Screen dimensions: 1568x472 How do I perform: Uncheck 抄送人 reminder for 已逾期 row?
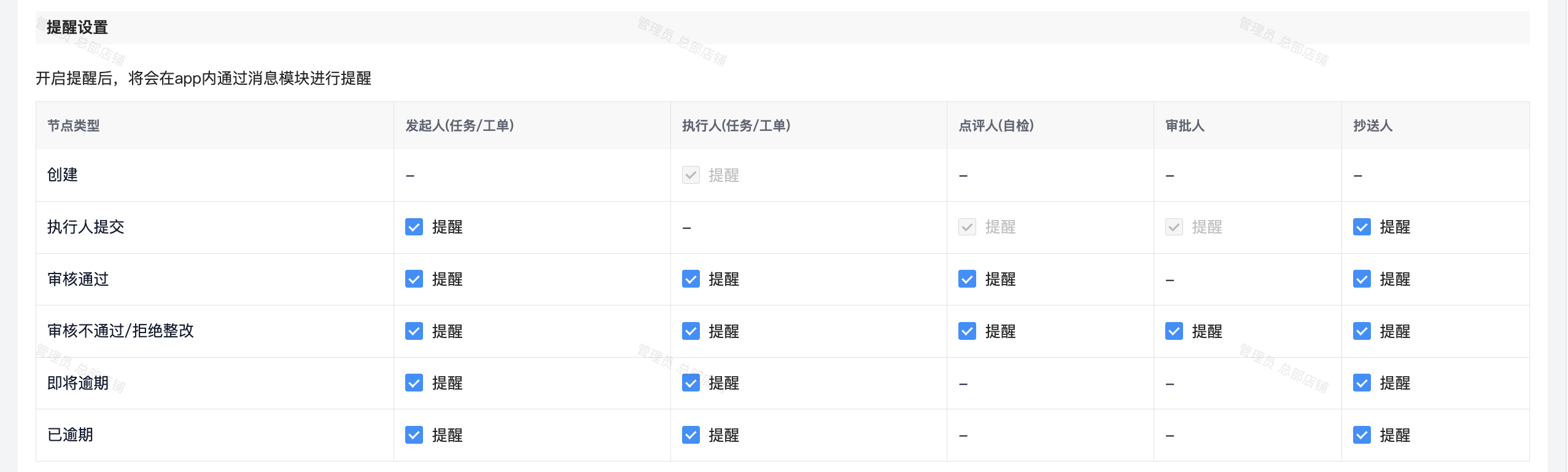pyautogui.click(x=1362, y=436)
